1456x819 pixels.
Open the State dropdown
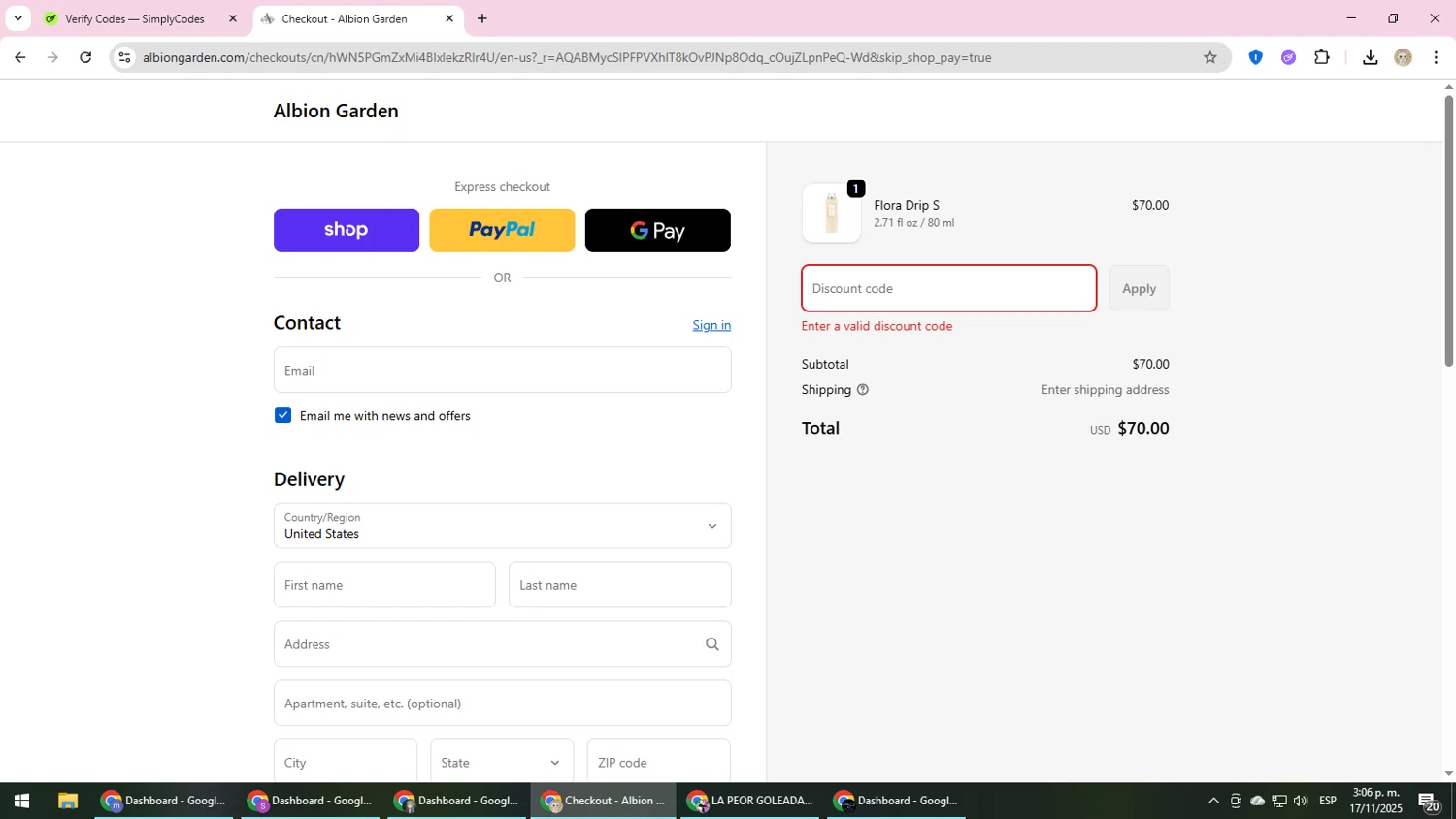(502, 761)
